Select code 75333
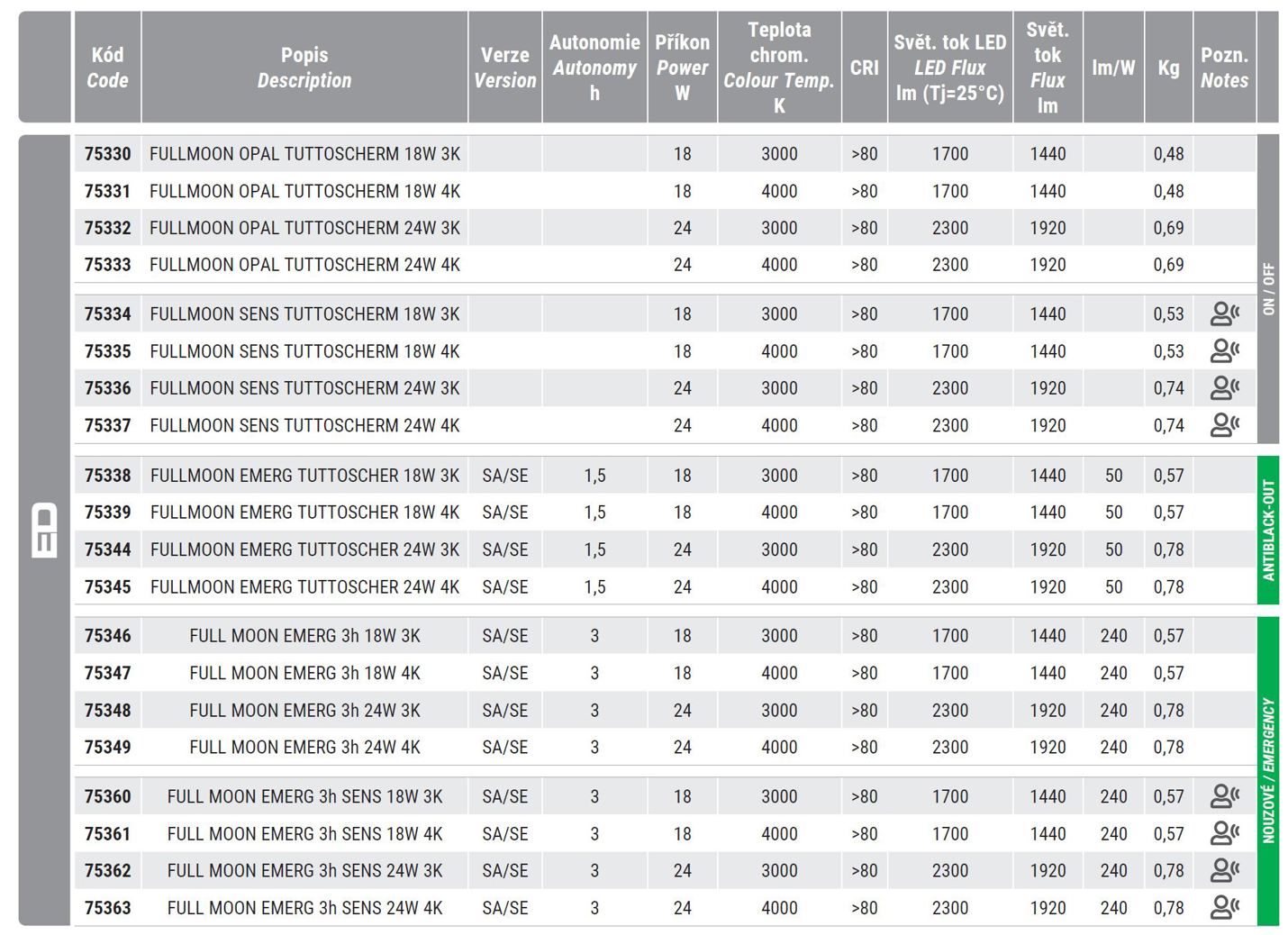The width and height of the screenshot is (1288, 935). (x=108, y=265)
